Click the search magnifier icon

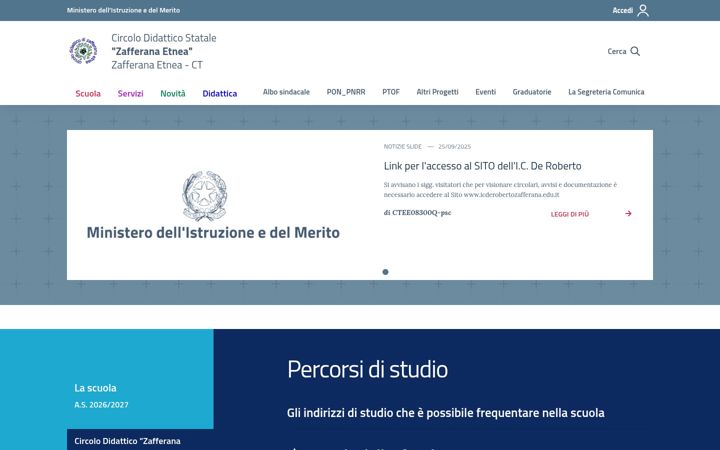[x=635, y=51]
